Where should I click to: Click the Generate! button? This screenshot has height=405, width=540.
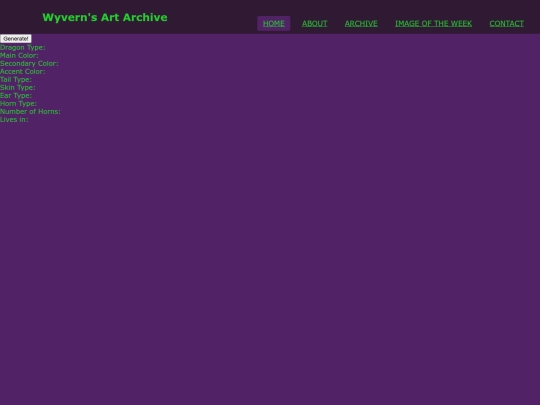[16, 39]
